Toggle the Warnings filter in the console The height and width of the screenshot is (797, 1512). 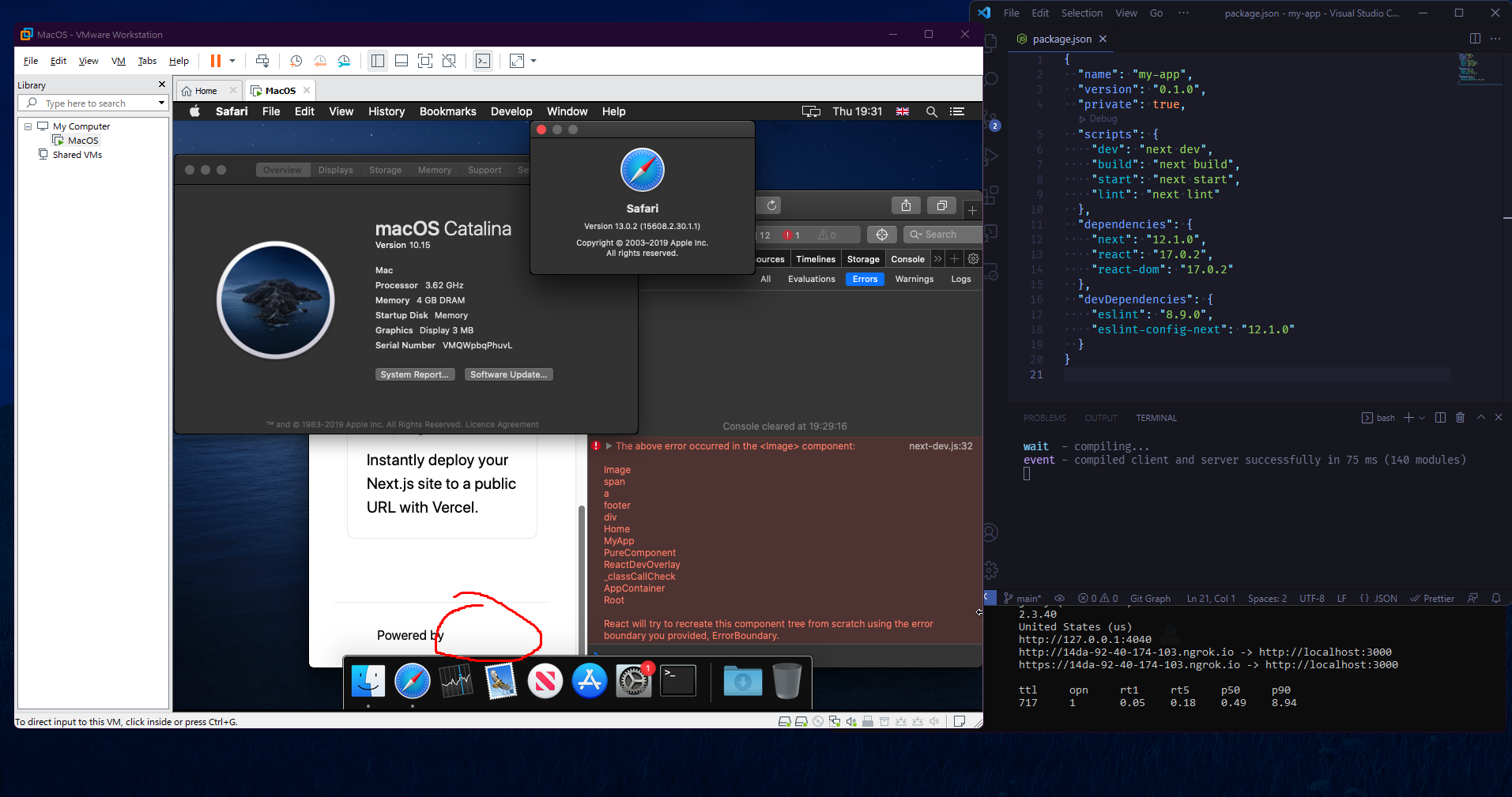tap(913, 279)
